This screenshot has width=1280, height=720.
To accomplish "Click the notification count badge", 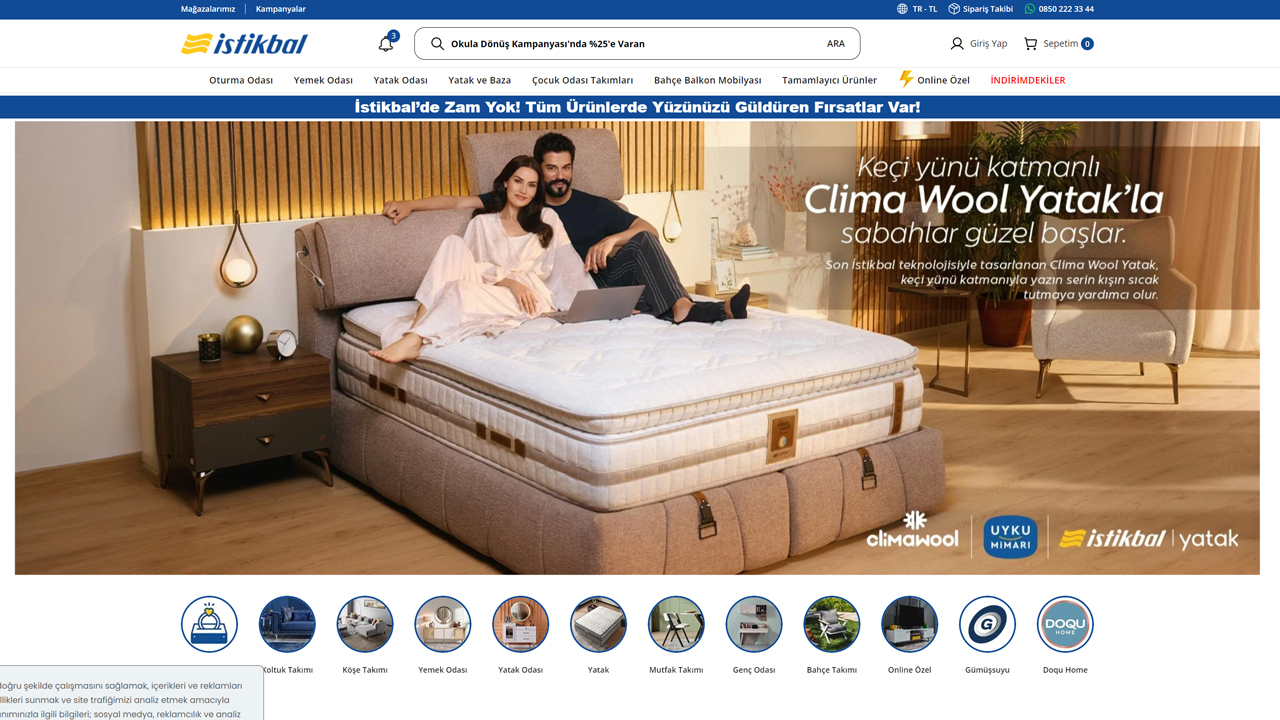I will (394, 36).
